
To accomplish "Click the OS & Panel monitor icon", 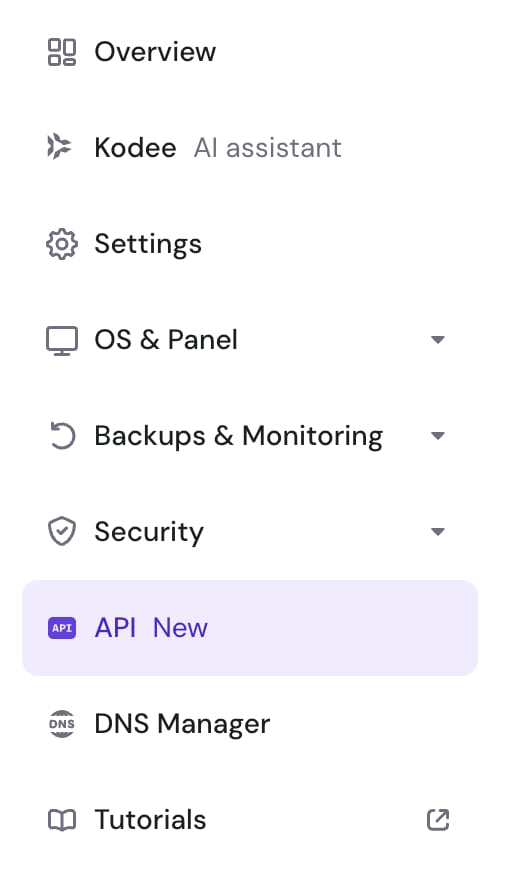I will (x=62, y=341).
